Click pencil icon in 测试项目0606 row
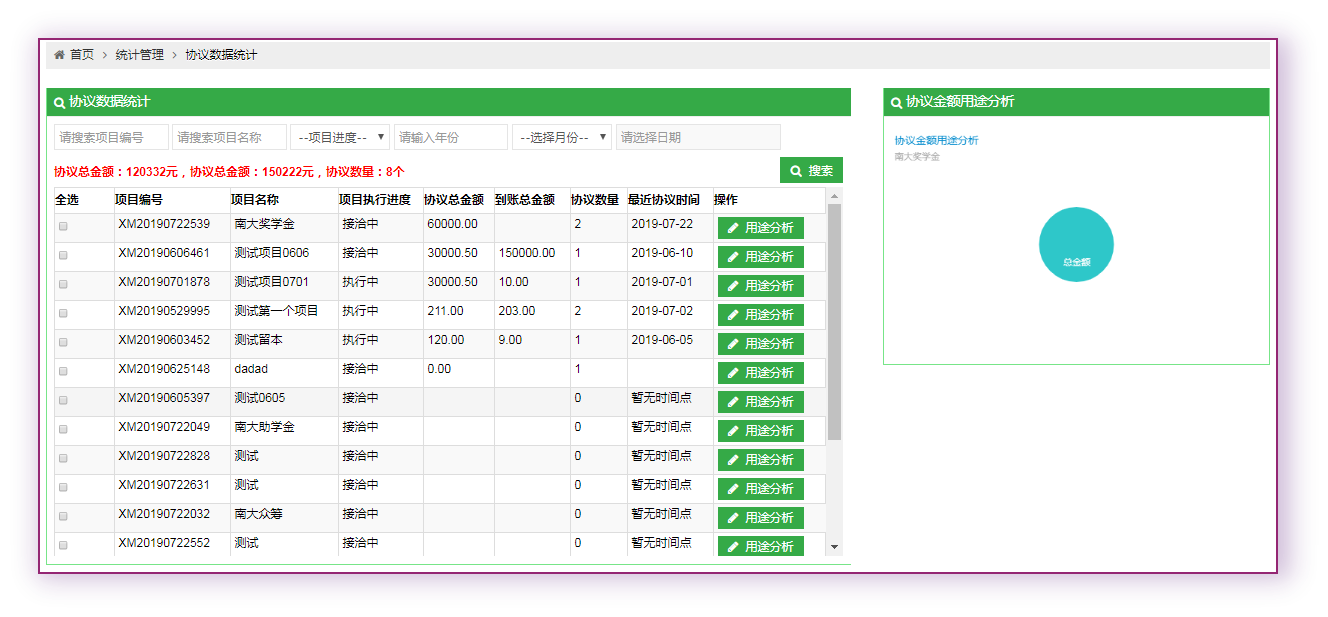1328x617 pixels. (733, 257)
